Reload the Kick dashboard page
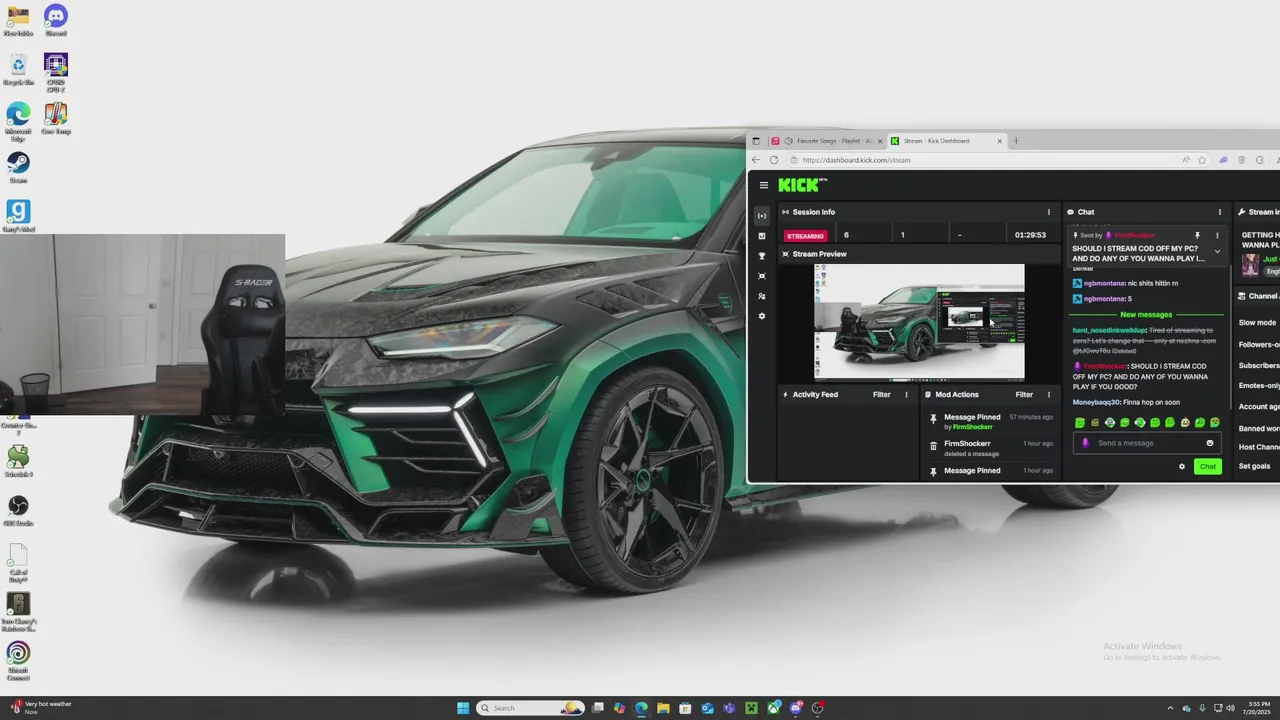This screenshot has width=1280, height=720. (x=774, y=160)
